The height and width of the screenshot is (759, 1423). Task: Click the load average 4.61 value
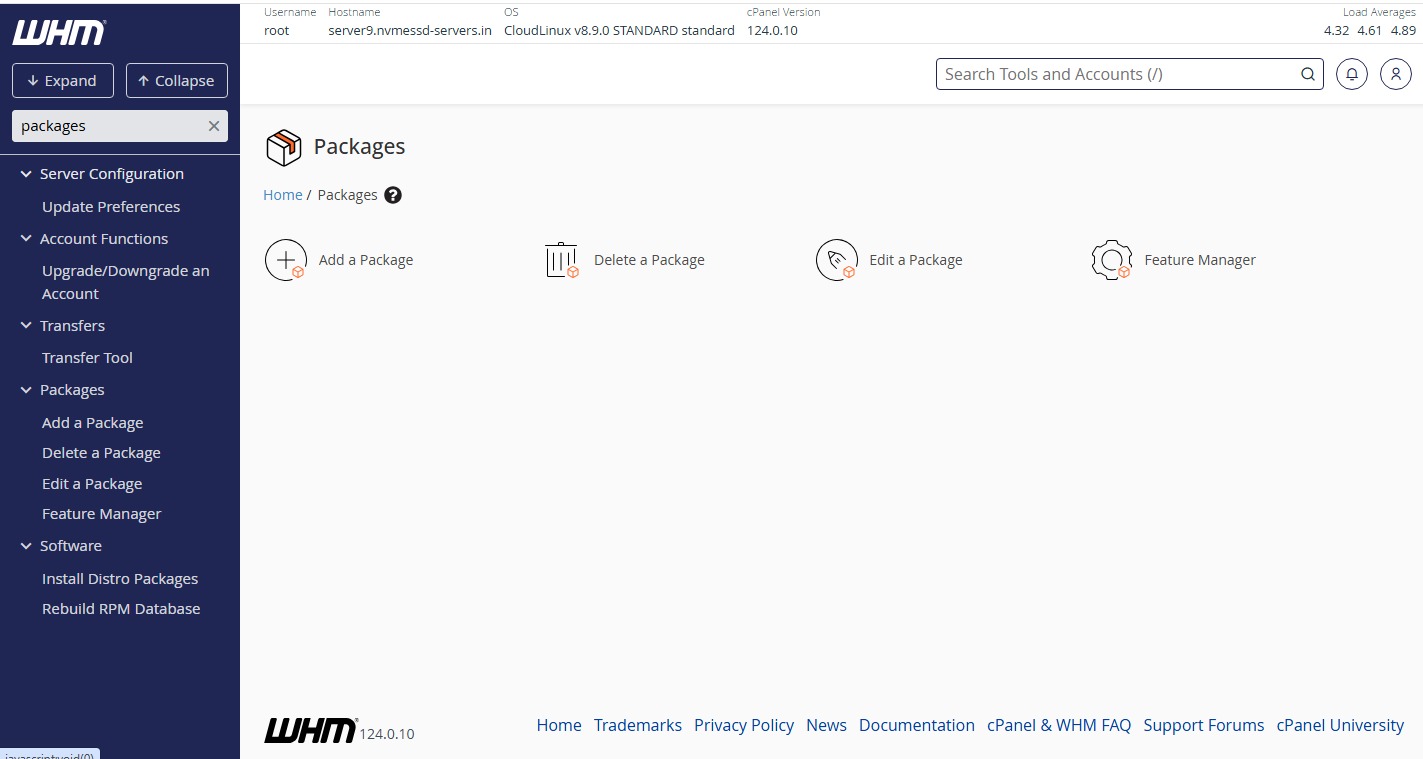pyautogui.click(x=1370, y=30)
